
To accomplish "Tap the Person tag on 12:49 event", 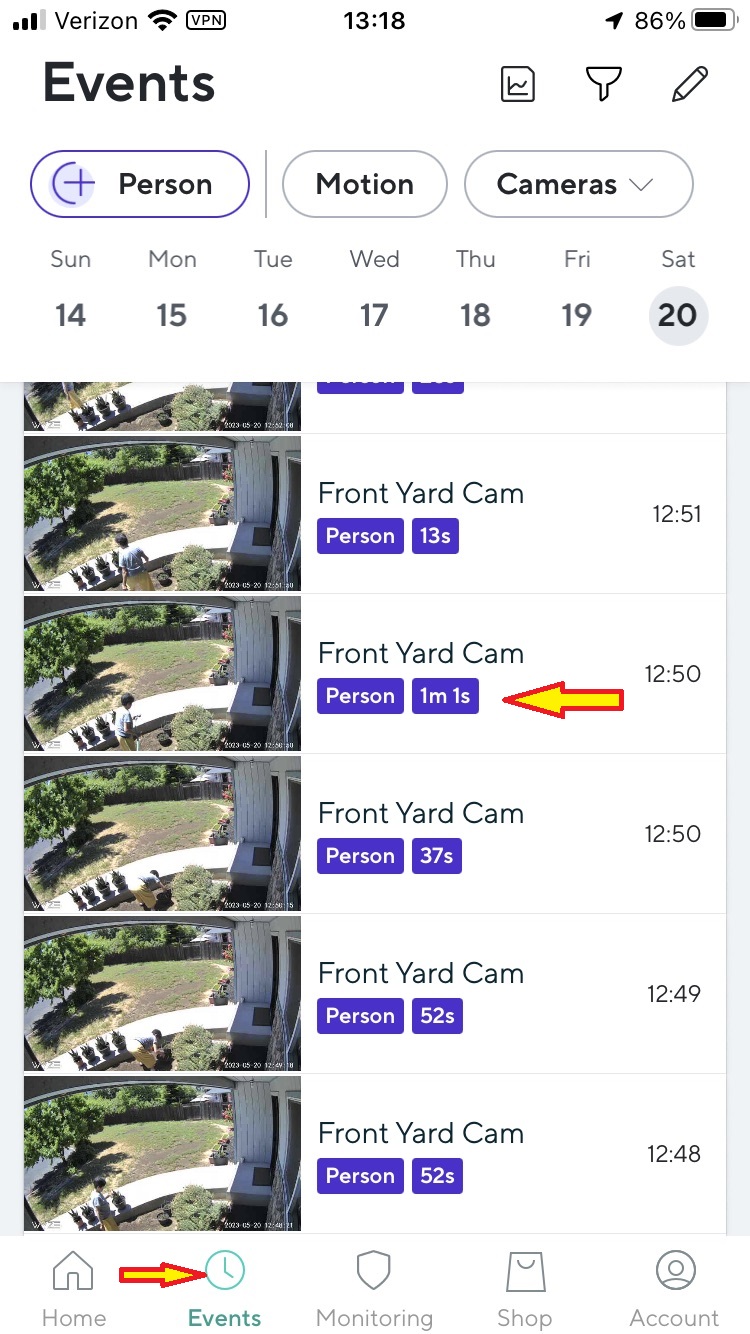I will pyautogui.click(x=360, y=1016).
